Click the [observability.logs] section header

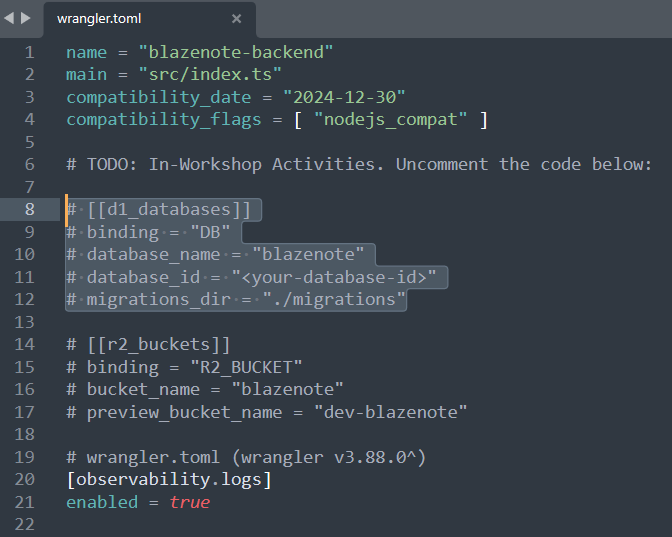click(169, 480)
